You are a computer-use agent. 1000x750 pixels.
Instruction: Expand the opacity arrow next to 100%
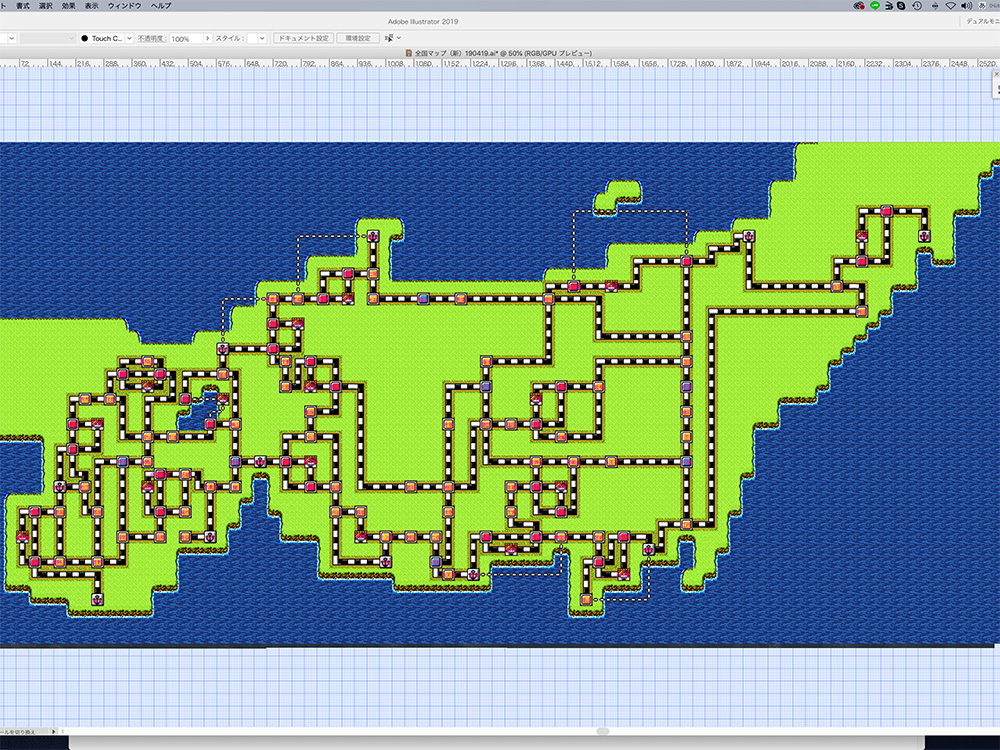click(x=207, y=38)
